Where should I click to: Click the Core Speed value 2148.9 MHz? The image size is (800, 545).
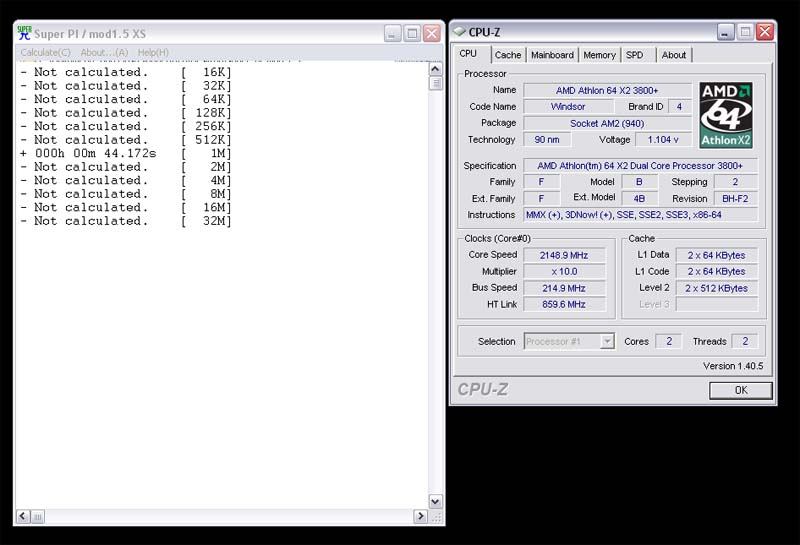564,255
